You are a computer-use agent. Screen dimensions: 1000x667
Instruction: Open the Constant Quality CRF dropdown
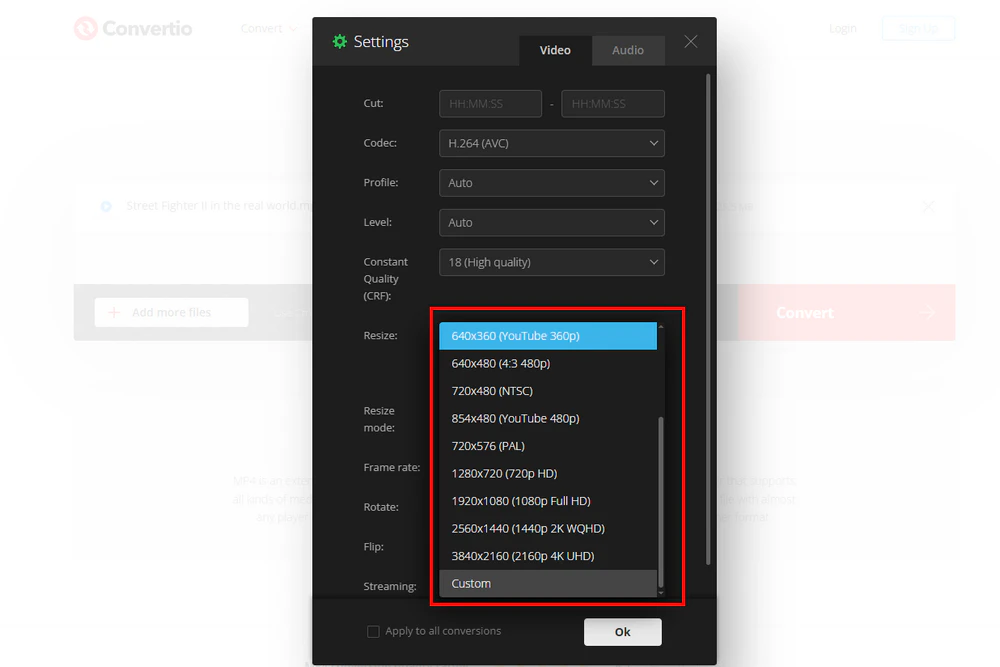tap(551, 262)
